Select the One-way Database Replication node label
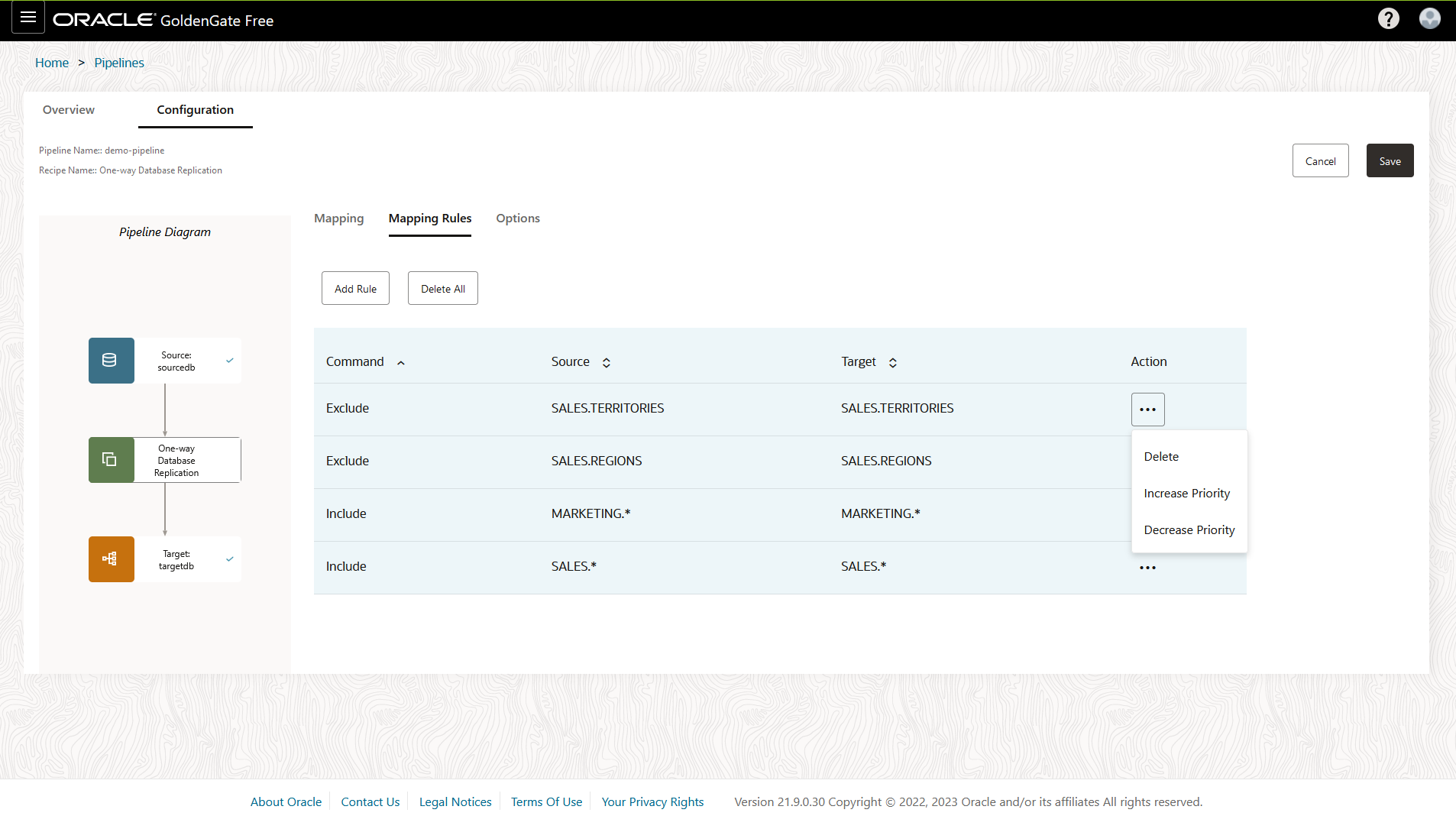 click(176, 460)
